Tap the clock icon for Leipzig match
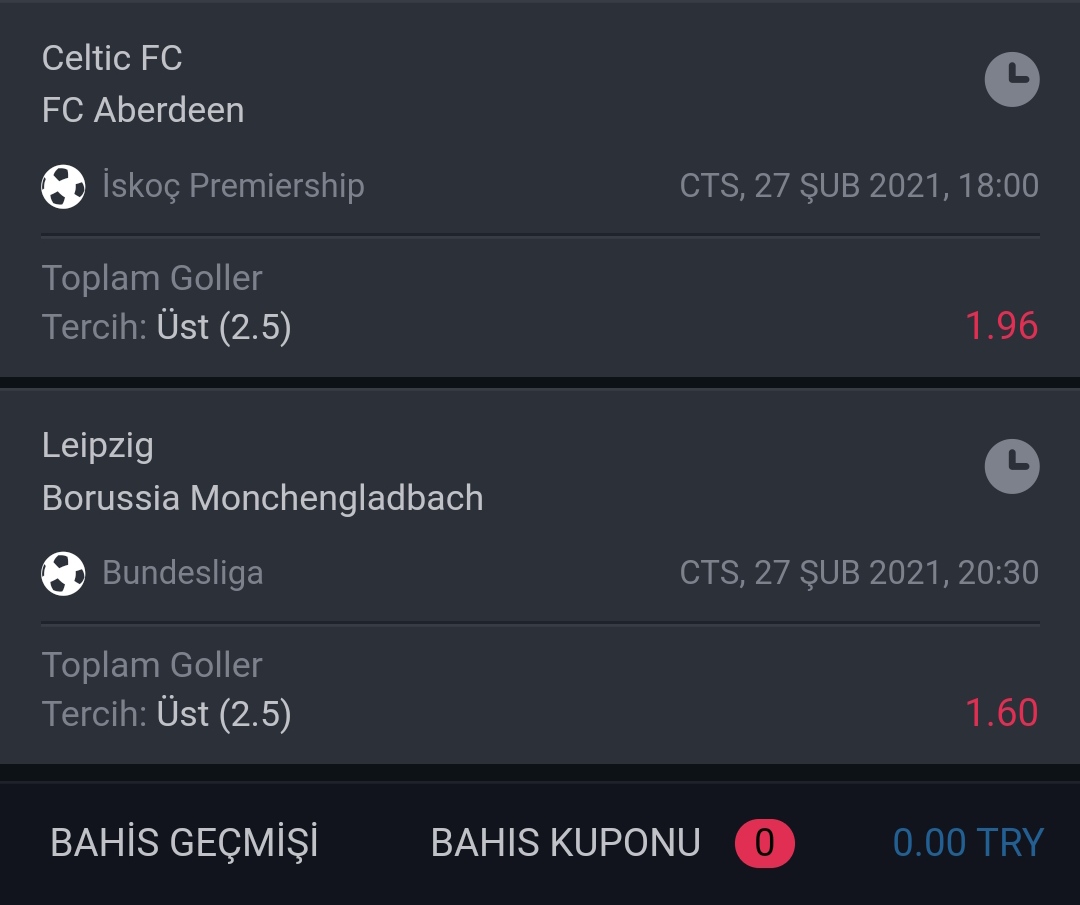The height and width of the screenshot is (905, 1080). [x=1012, y=466]
